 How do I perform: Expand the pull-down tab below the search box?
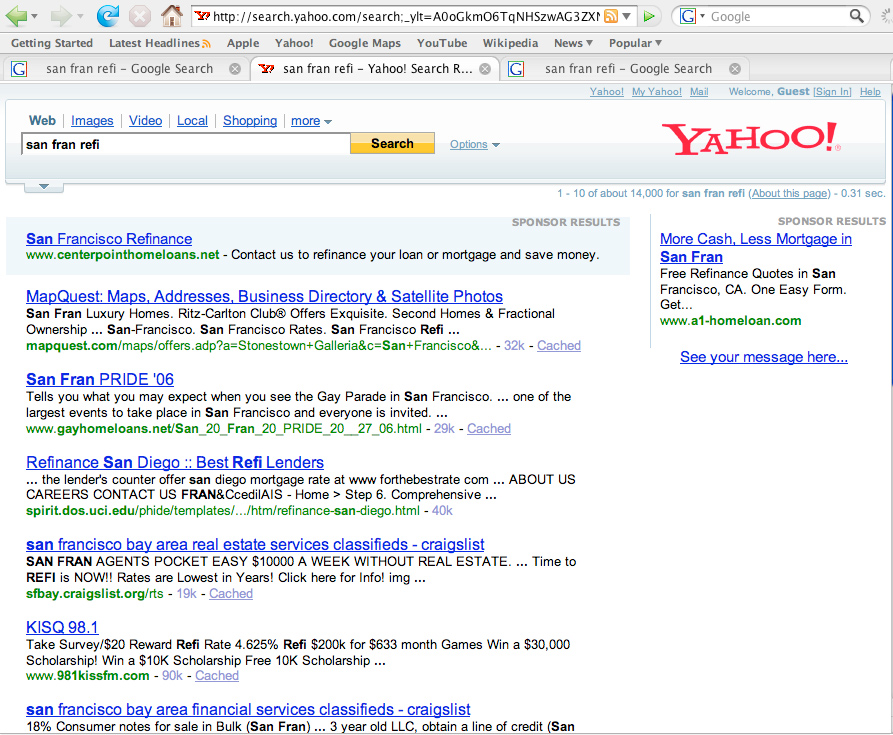[x=44, y=187]
